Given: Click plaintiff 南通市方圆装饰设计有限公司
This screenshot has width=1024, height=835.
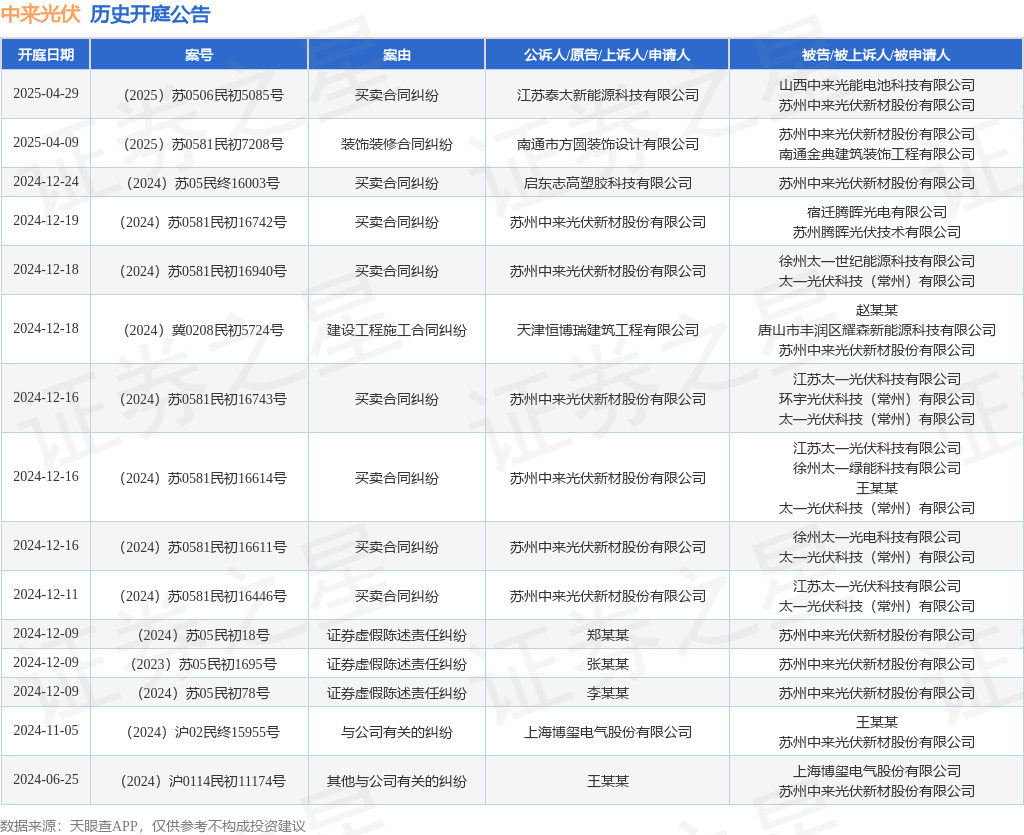Looking at the screenshot, I should click(607, 144).
